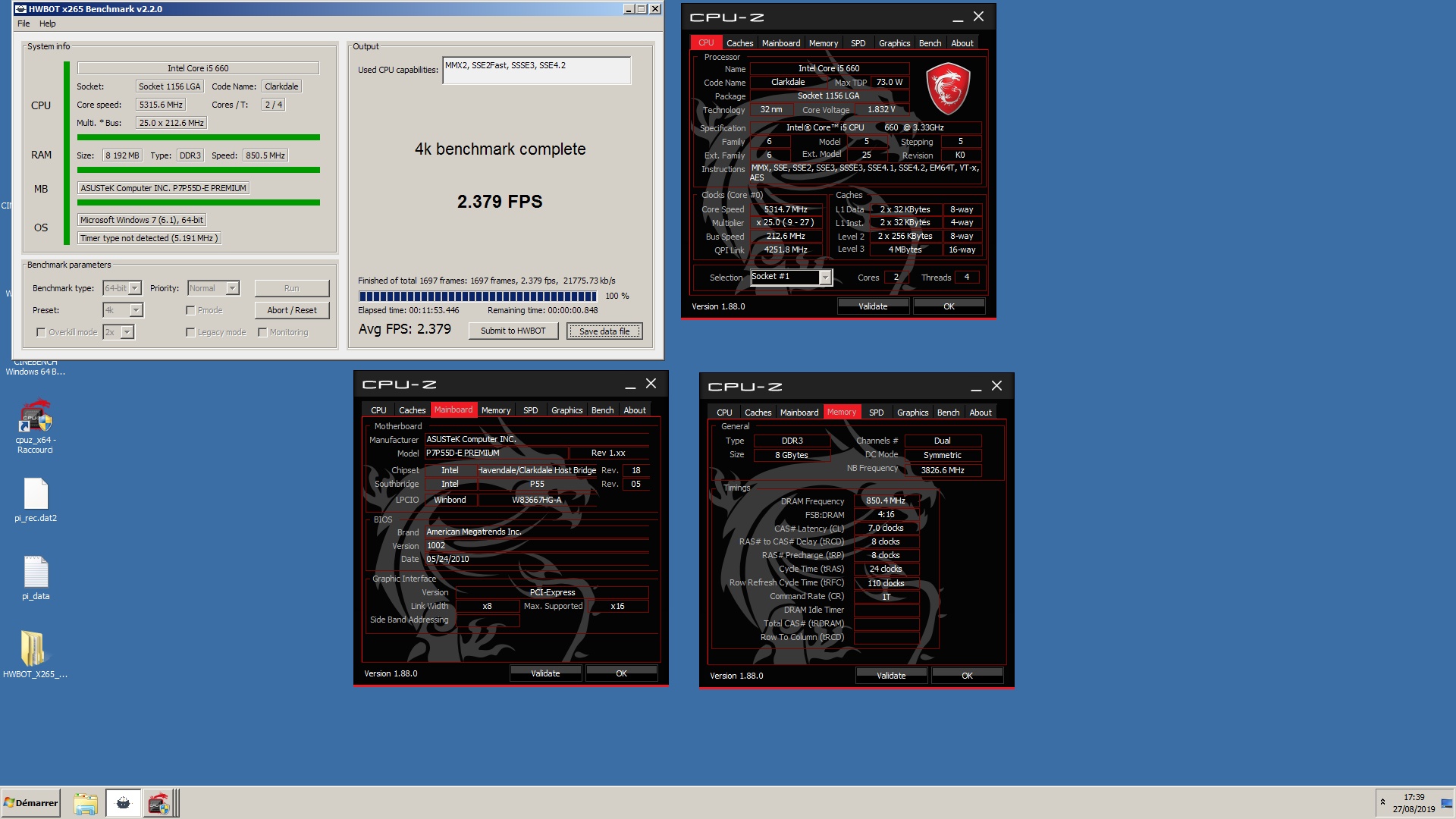Click OK in the CPU tab window

point(949,306)
